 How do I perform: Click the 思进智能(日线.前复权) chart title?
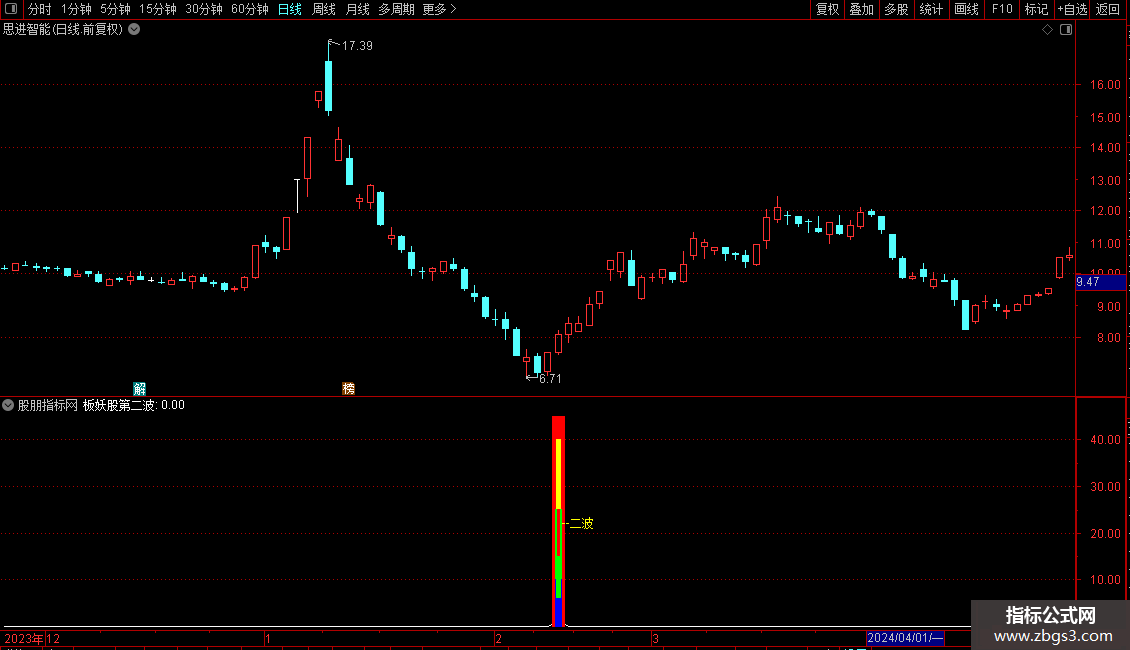(63, 30)
